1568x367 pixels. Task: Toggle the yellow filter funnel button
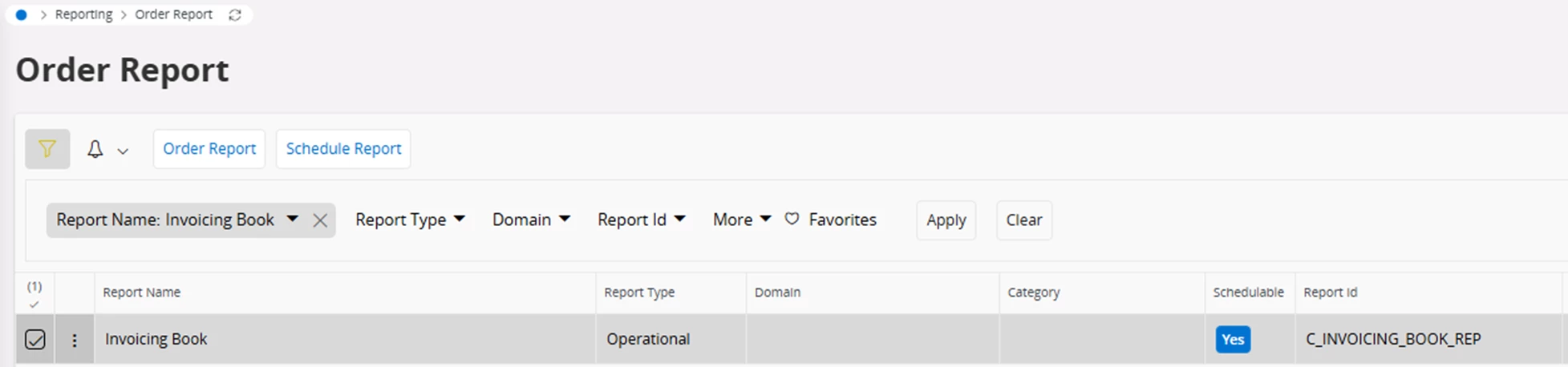[47, 149]
